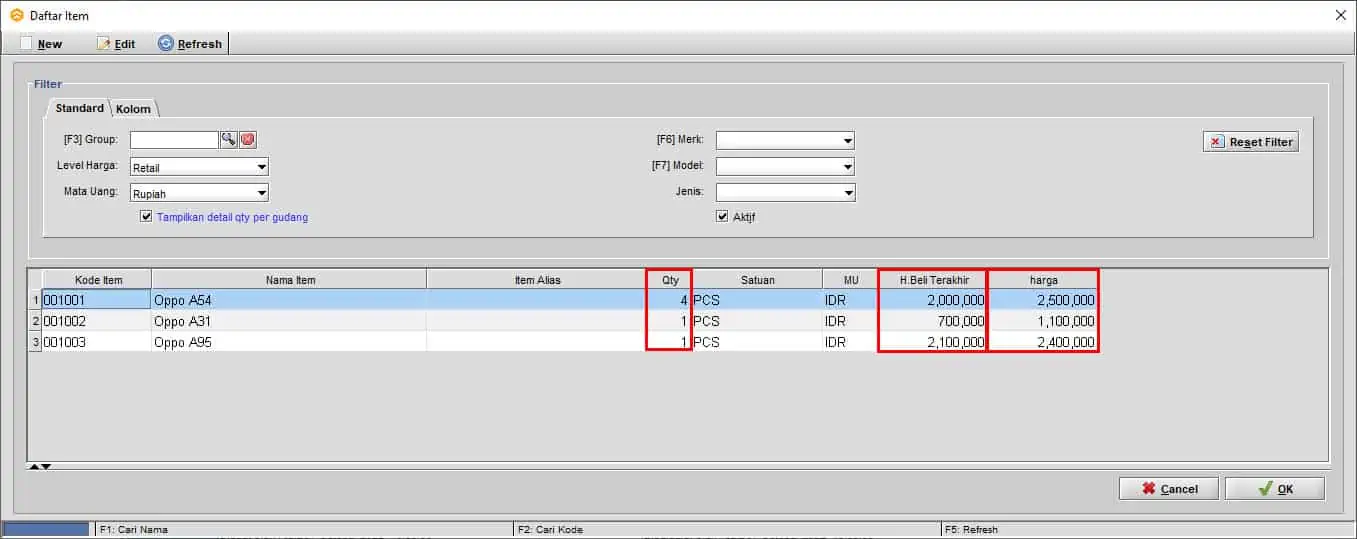Viewport: 1357px width, 539px height.
Task: Open the Merk dropdown
Action: (x=785, y=140)
